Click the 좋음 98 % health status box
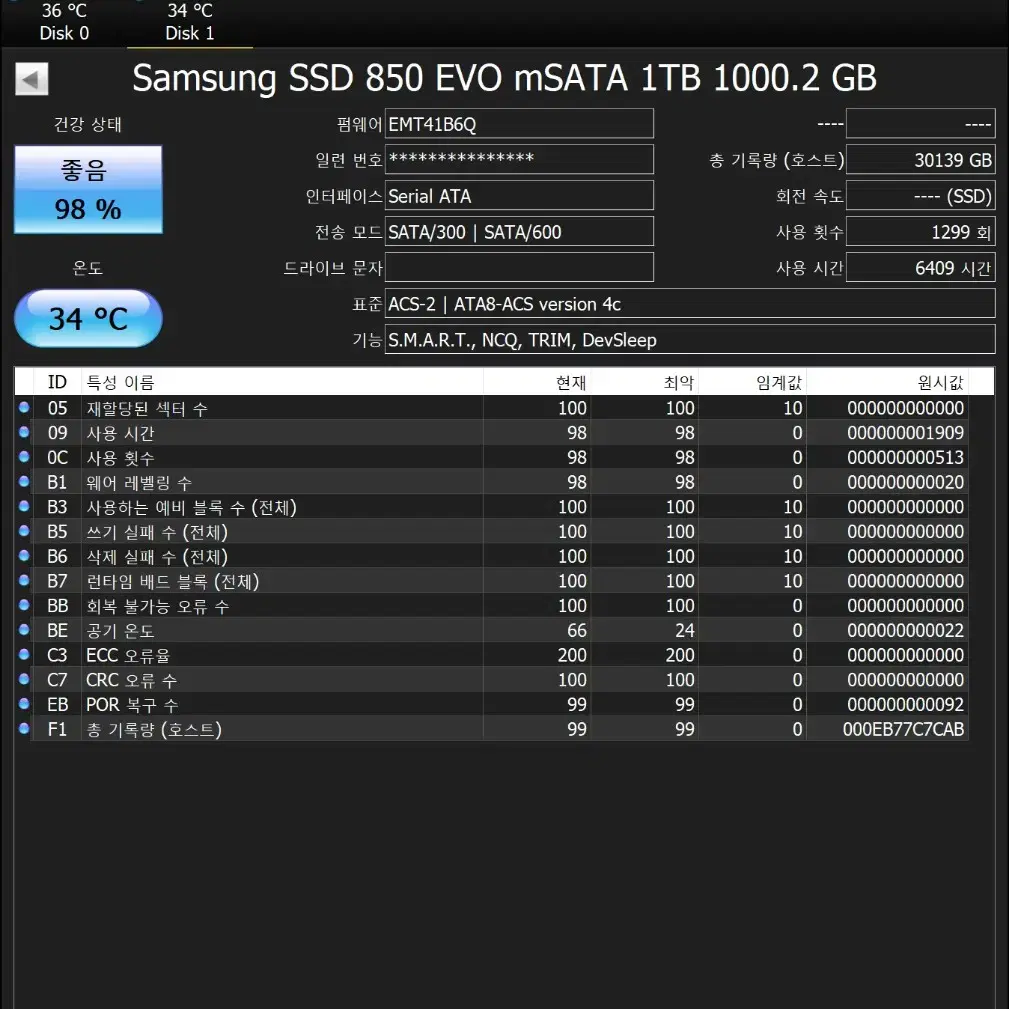This screenshot has width=1009, height=1009. (88, 189)
